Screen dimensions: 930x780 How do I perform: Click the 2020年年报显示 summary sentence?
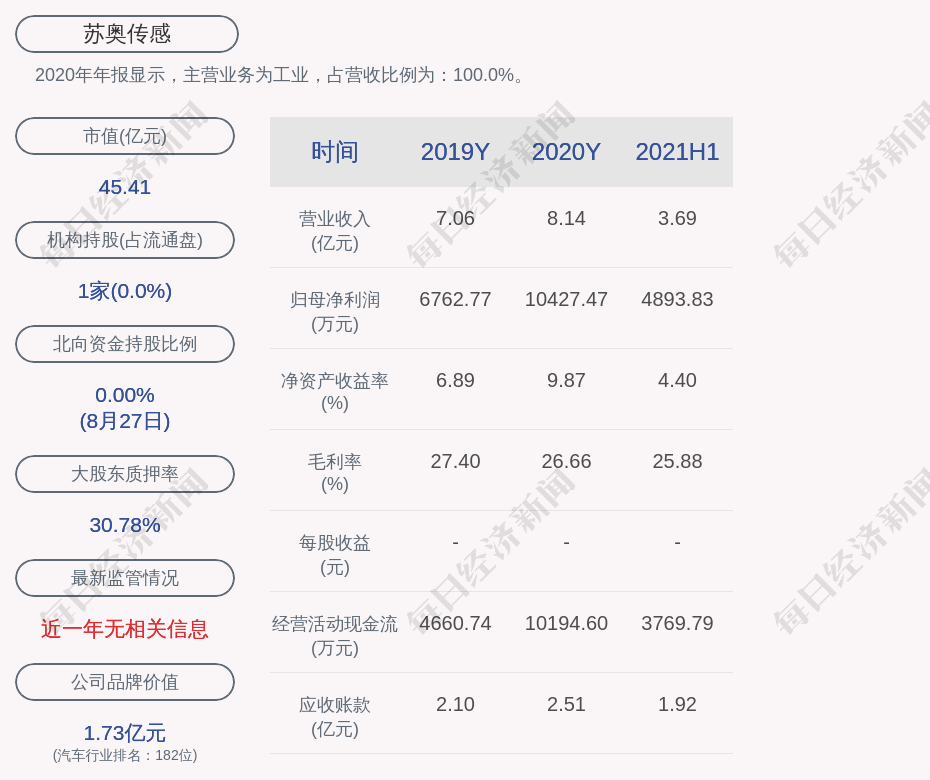tap(280, 75)
